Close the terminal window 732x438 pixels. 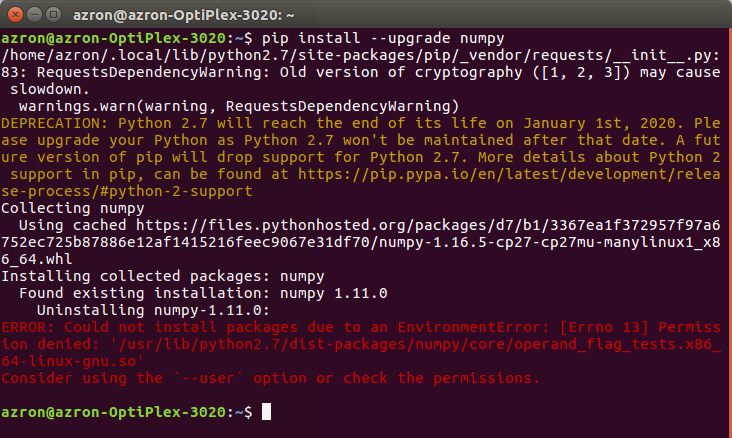pyautogui.click(x=14, y=13)
